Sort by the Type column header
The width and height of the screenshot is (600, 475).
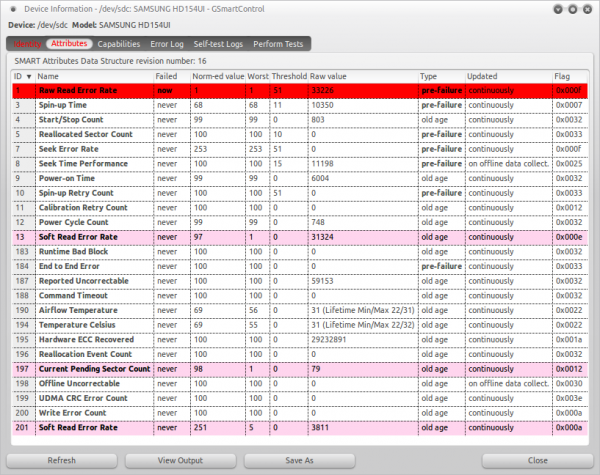442,76
